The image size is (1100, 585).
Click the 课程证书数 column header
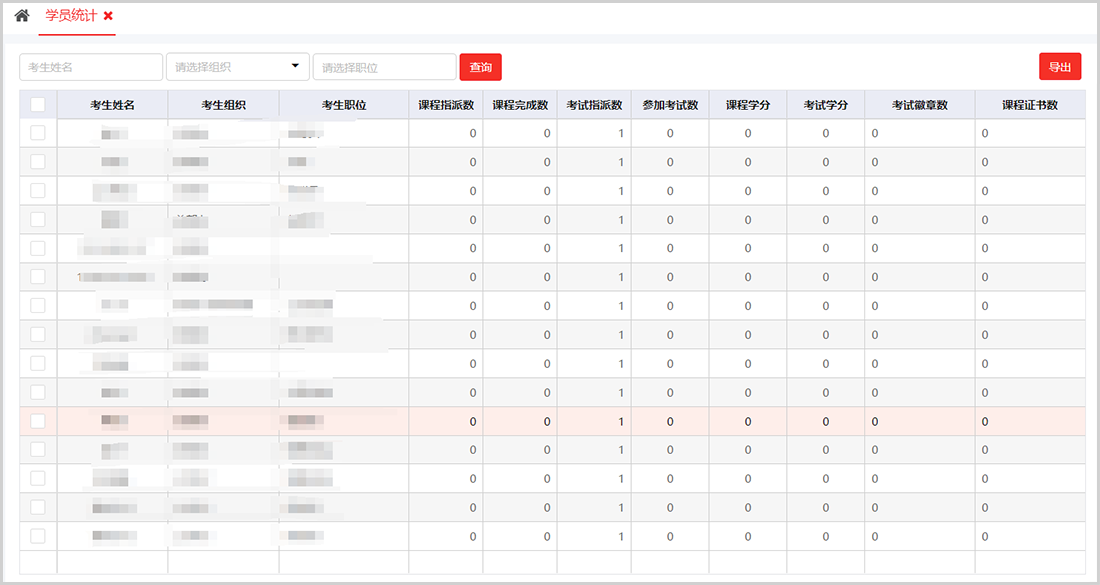tap(1030, 105)
